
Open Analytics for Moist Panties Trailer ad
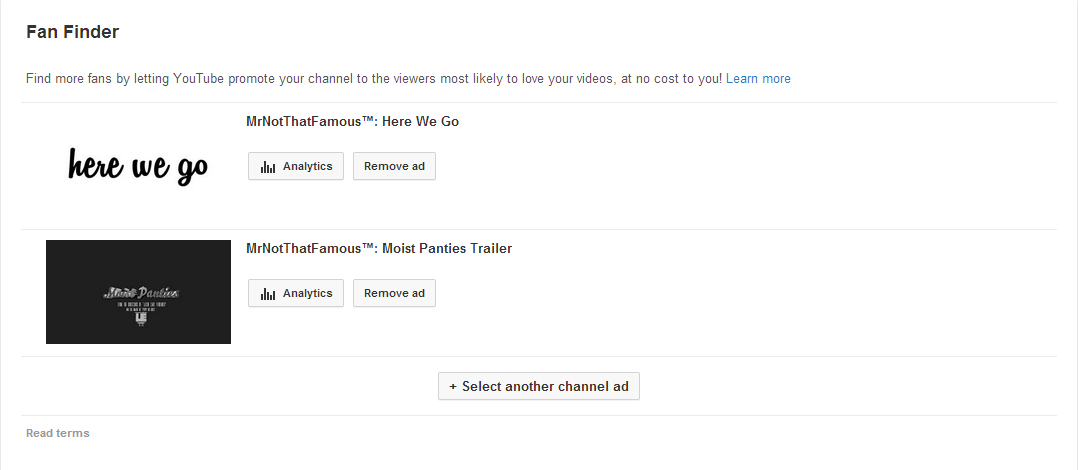[296, 293]
